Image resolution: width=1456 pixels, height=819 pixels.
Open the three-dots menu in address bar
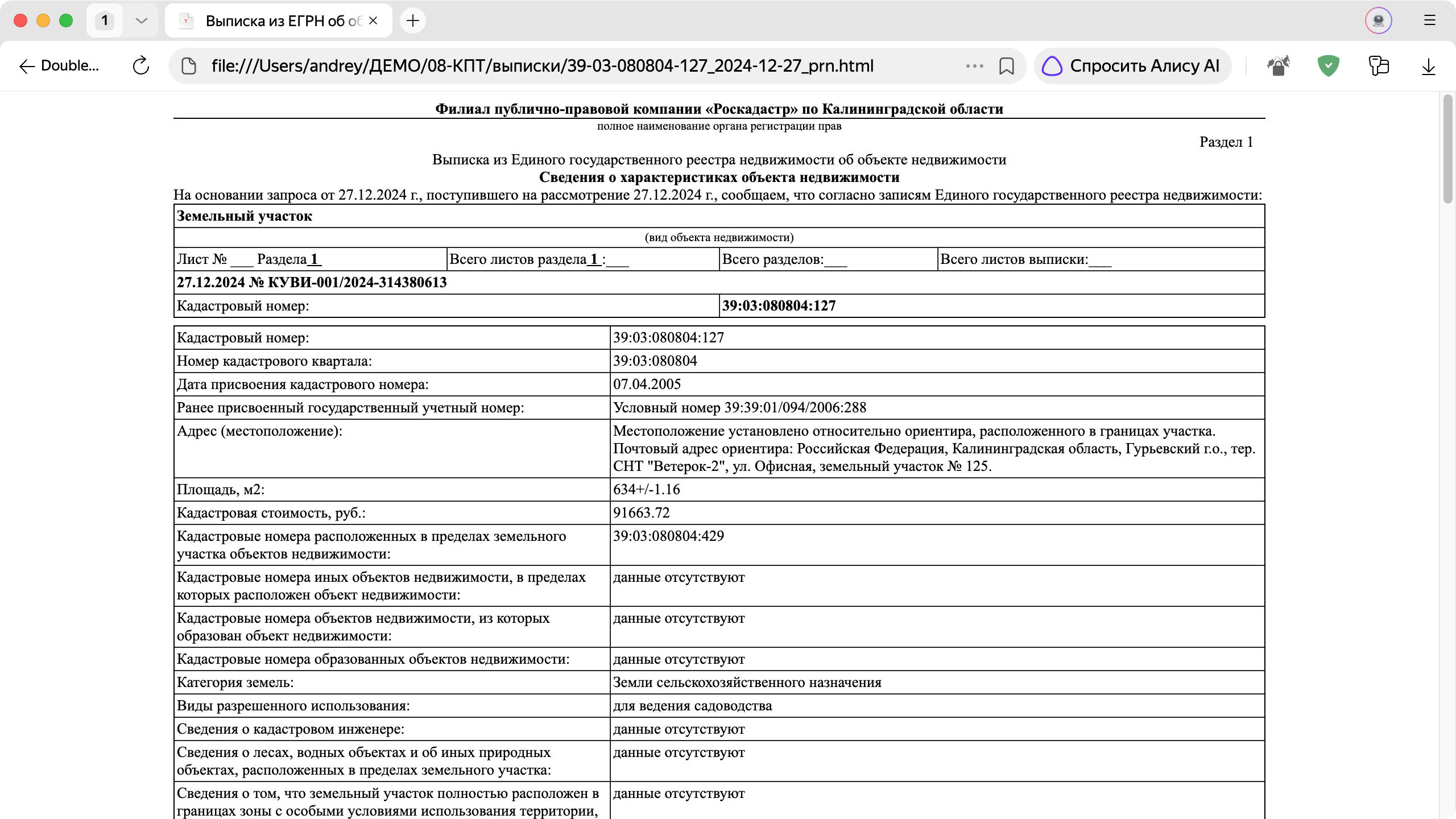point(974,66)
